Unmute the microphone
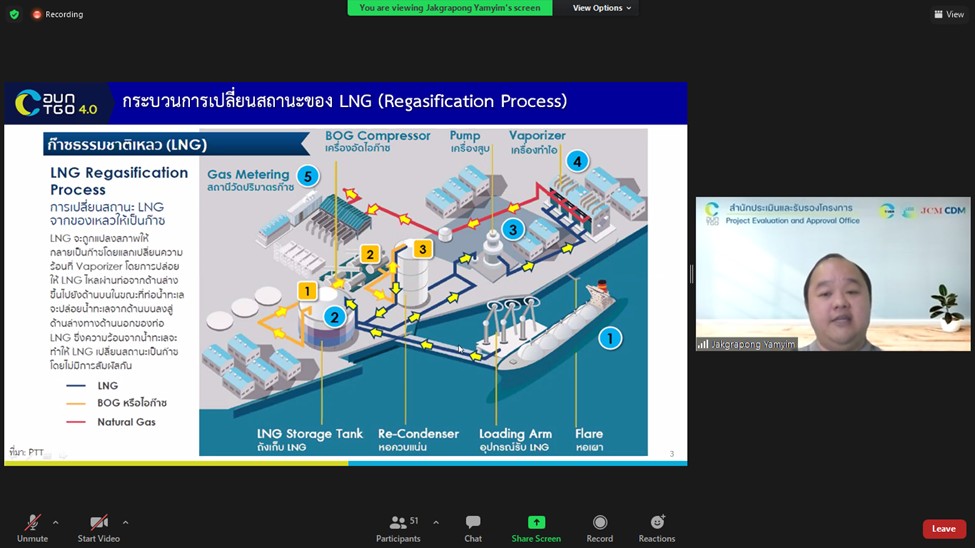This screenshot has width=975, height=548. tap(32, 528)
